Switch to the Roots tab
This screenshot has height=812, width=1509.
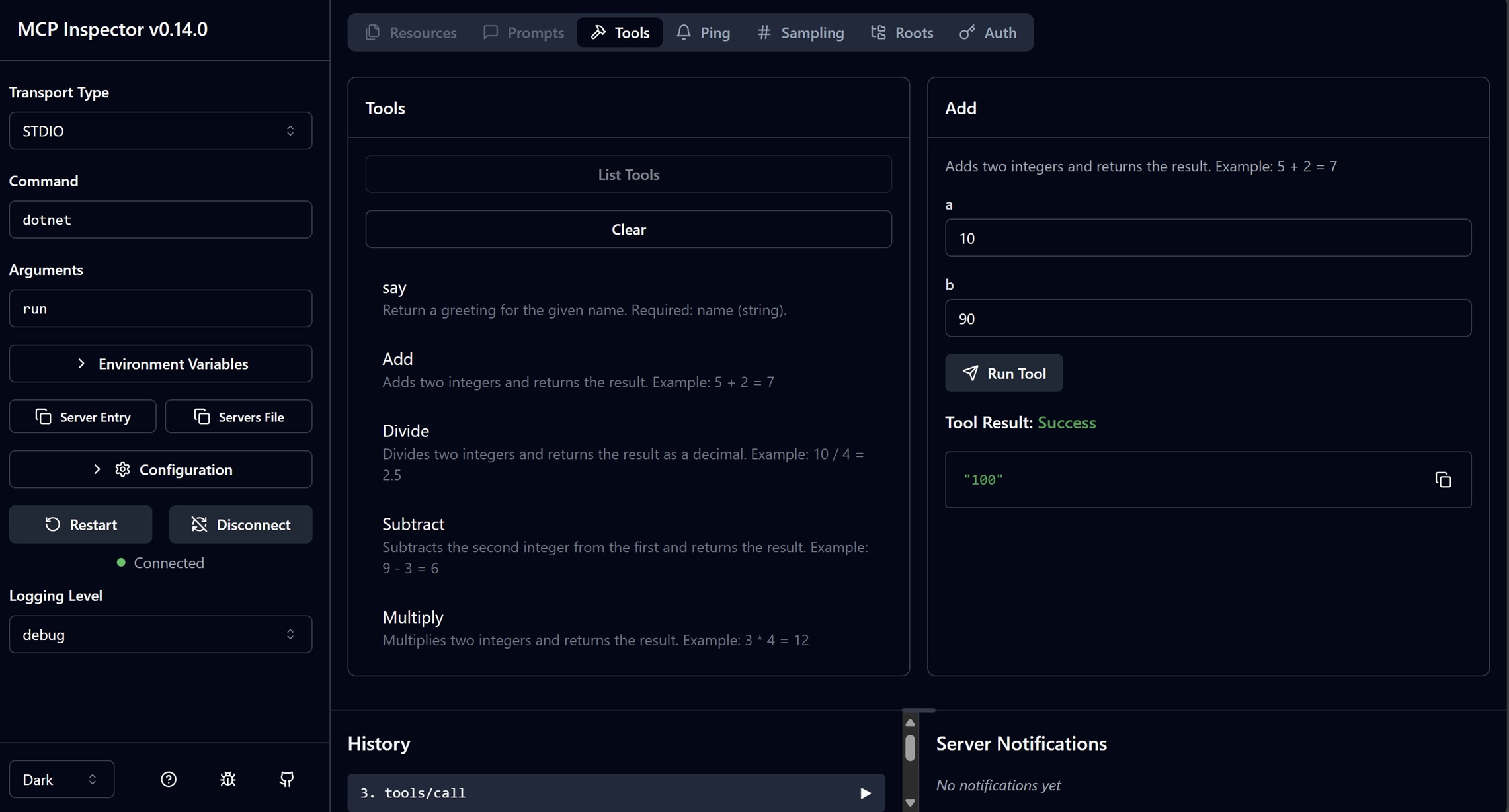[902, 32]
